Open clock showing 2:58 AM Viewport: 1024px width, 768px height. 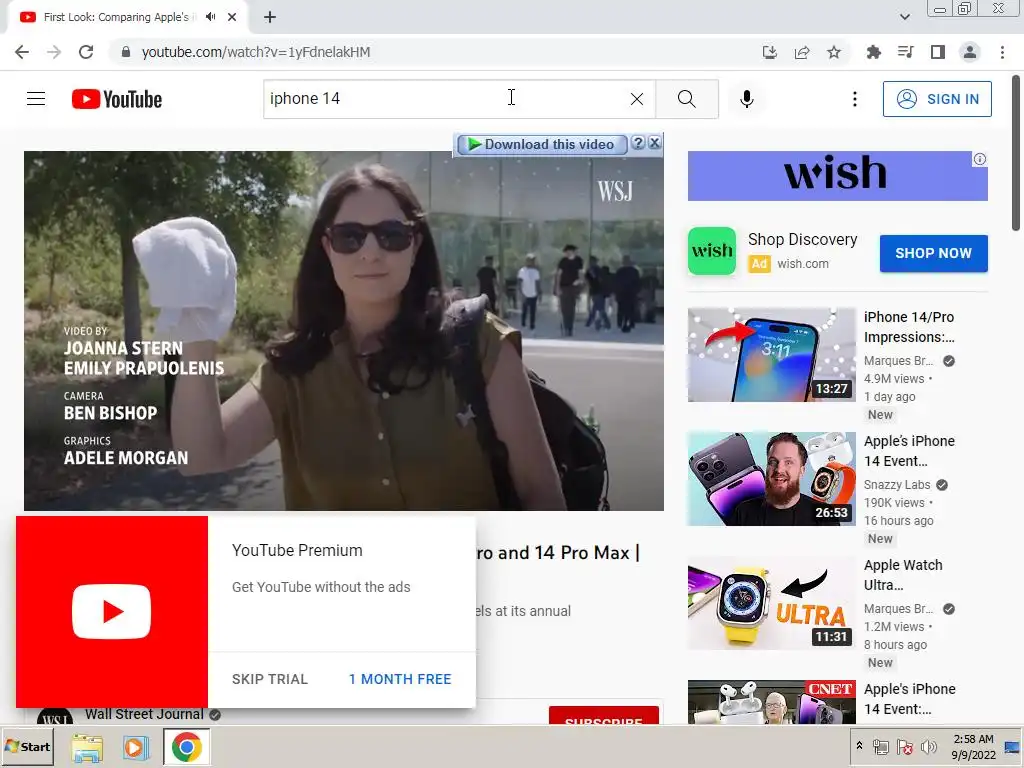pyautogui.click(x=973, y=746)
